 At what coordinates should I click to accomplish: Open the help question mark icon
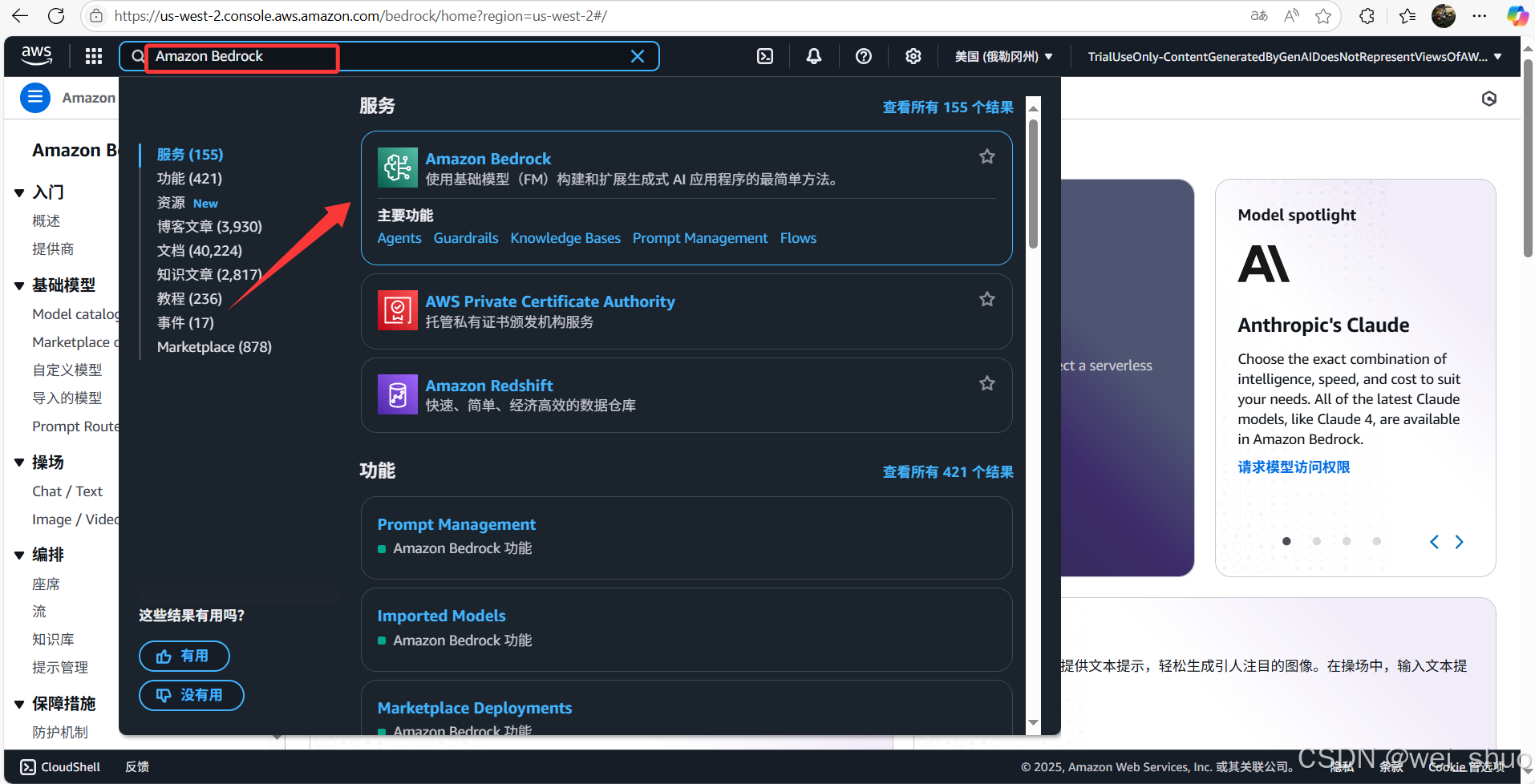pos(864,56)
